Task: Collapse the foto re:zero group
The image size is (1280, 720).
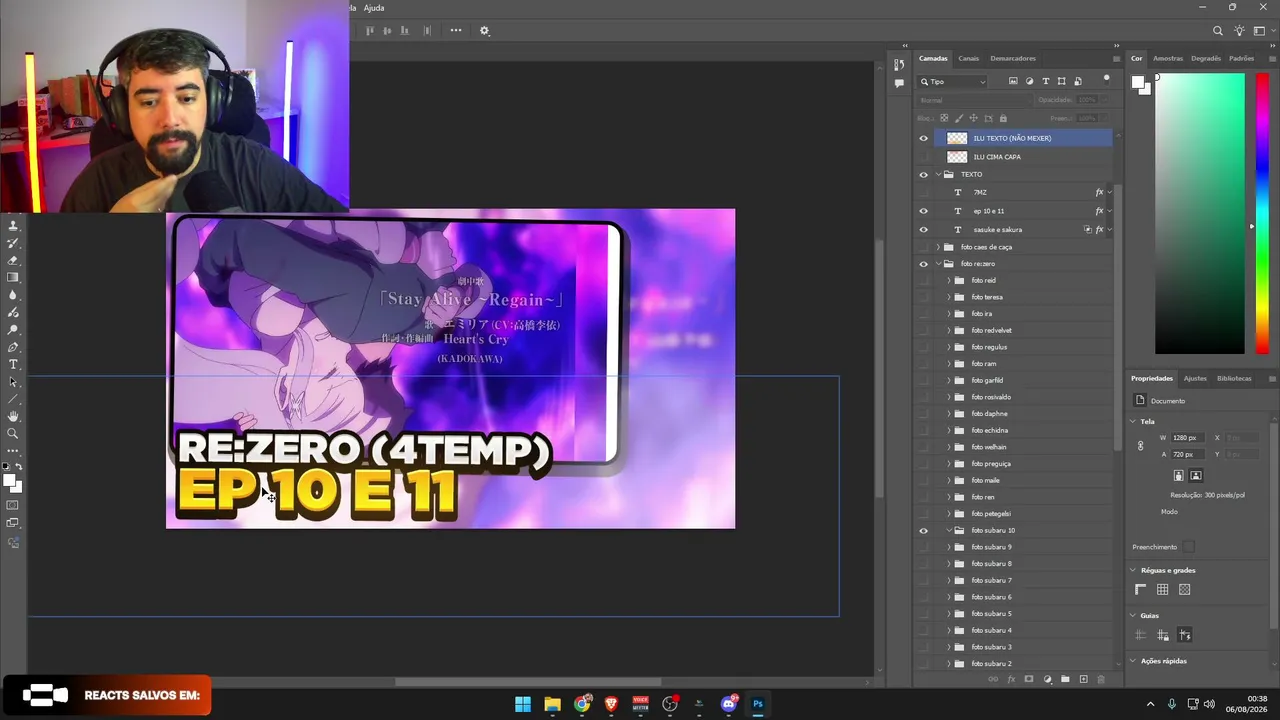Action: (938, 264)
